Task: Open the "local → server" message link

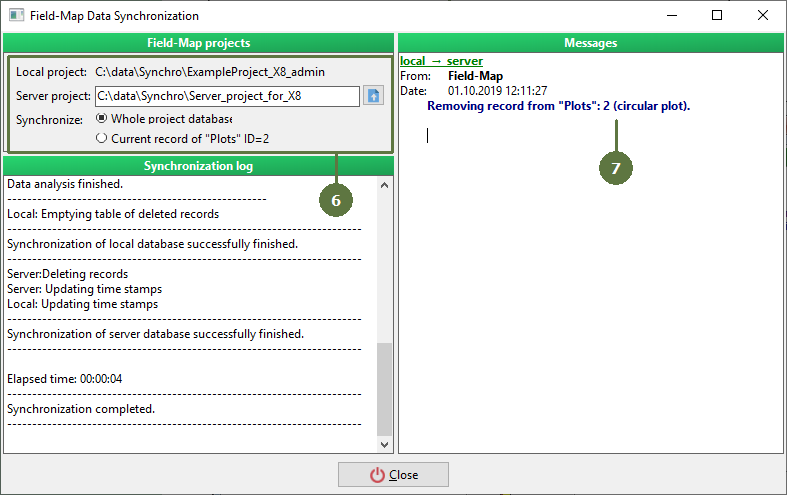Action: 441,62
